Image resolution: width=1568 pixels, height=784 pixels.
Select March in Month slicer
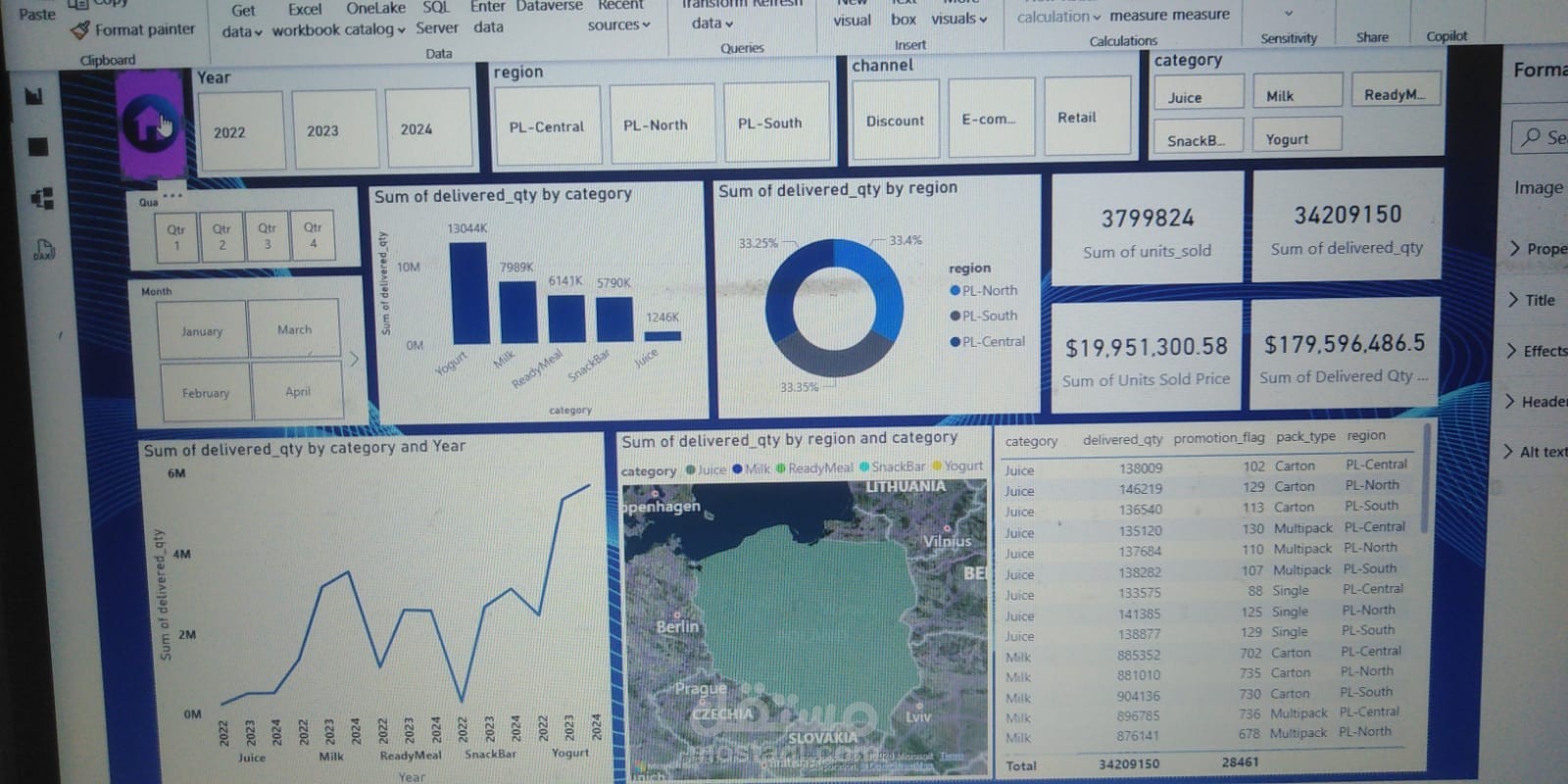(x=294, y=329)
